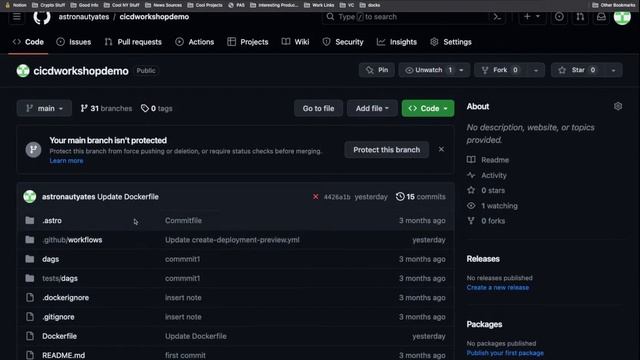
Task: View the 0 stars link
Action: pyautogui.click(x=486, y=190)
